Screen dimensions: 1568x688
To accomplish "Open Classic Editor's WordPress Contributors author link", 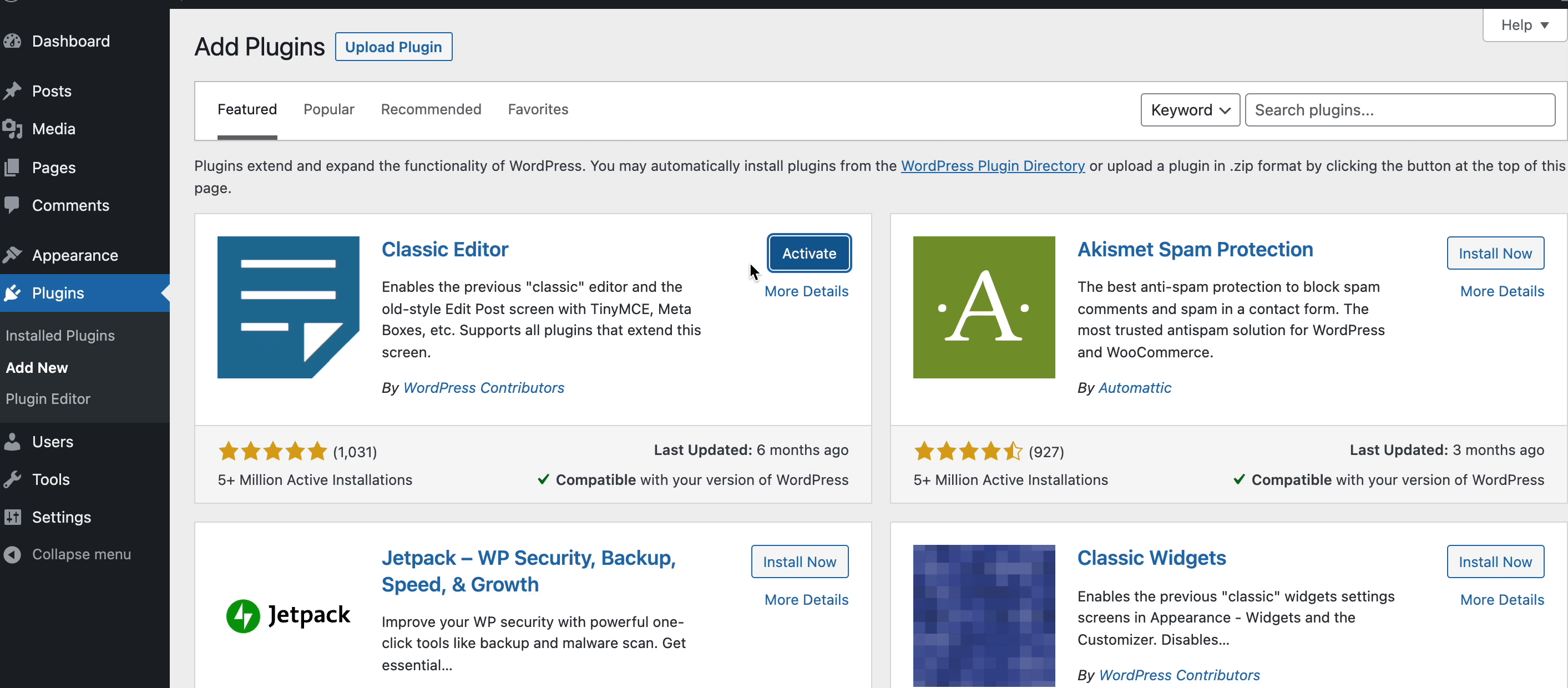I will 483,387.
